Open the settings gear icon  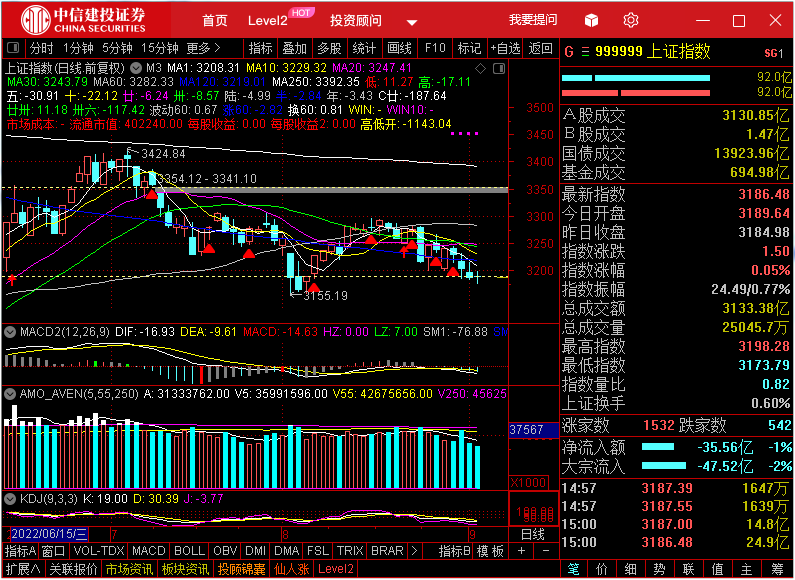(630, 20)
